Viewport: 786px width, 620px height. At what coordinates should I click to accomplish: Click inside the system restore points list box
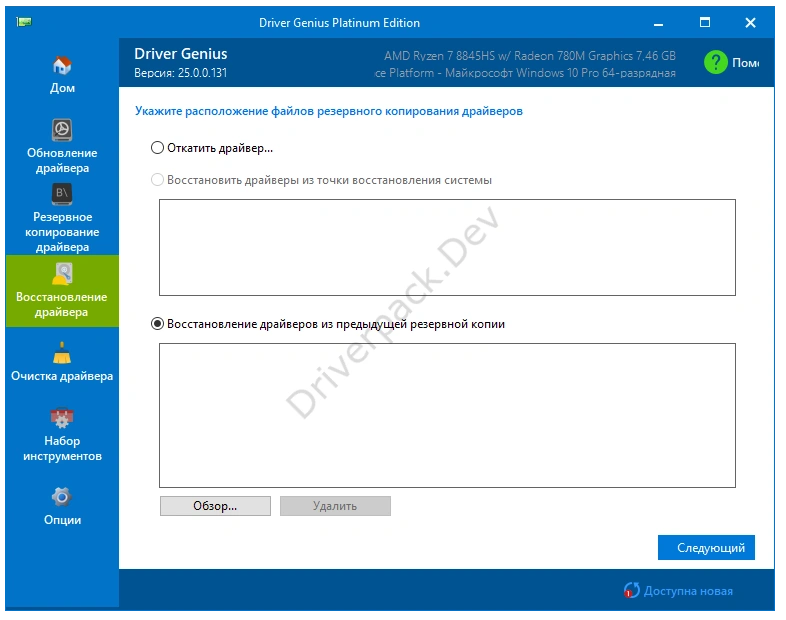pos(447,247)
